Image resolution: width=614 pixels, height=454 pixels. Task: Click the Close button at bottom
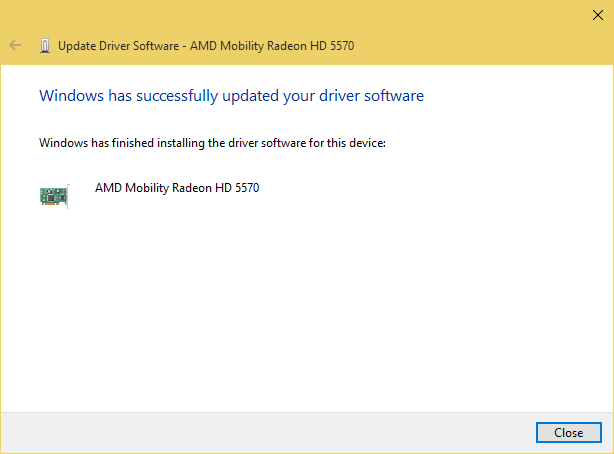click(x=568, y=432)
